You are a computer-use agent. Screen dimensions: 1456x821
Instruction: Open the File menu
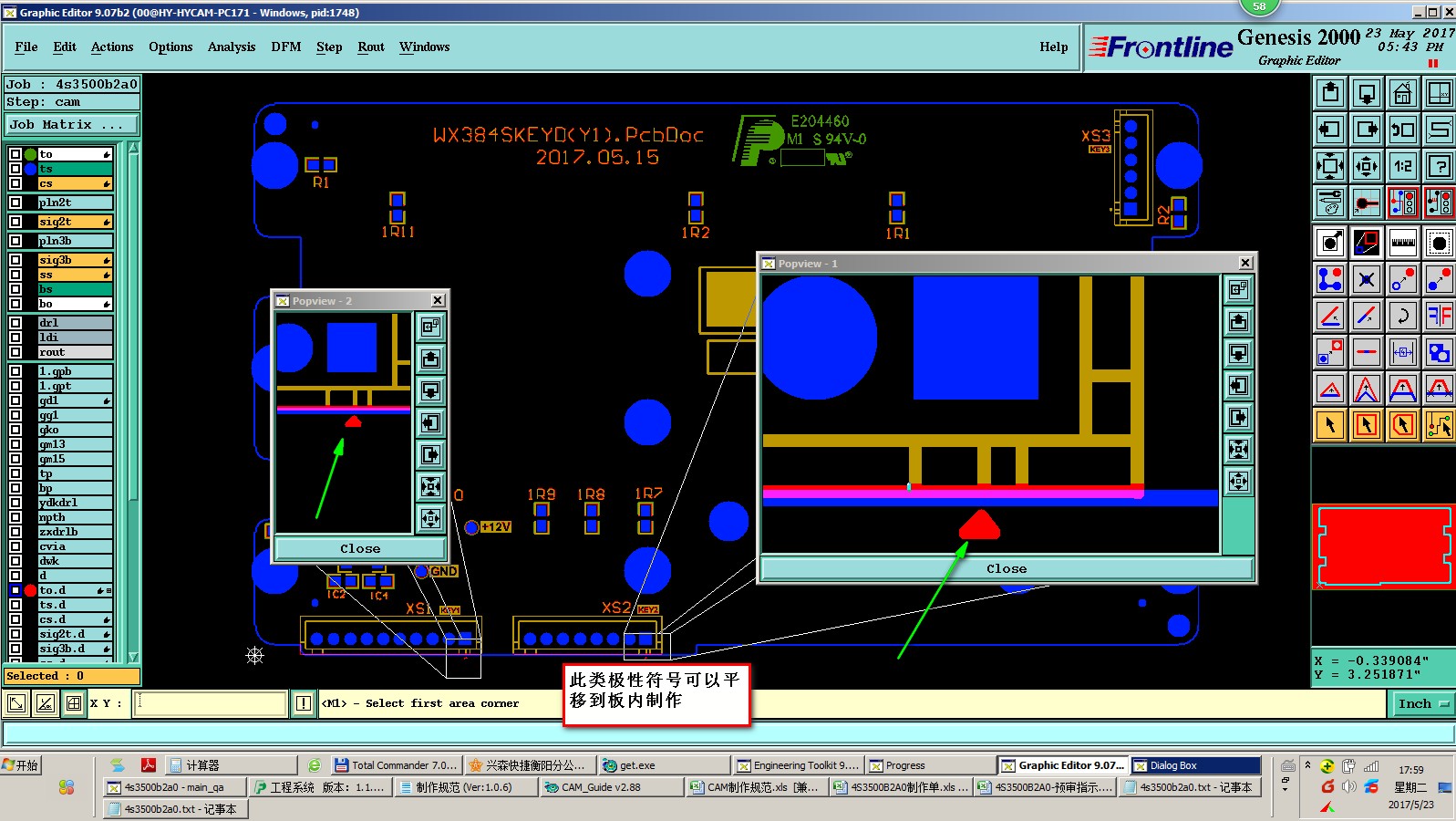click(x=26, y=47)
